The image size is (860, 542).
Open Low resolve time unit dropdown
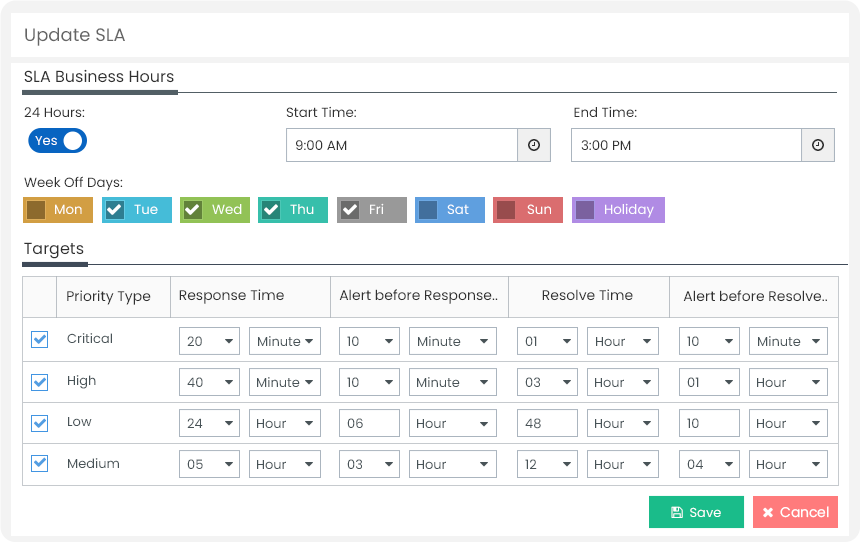point(623,424)
